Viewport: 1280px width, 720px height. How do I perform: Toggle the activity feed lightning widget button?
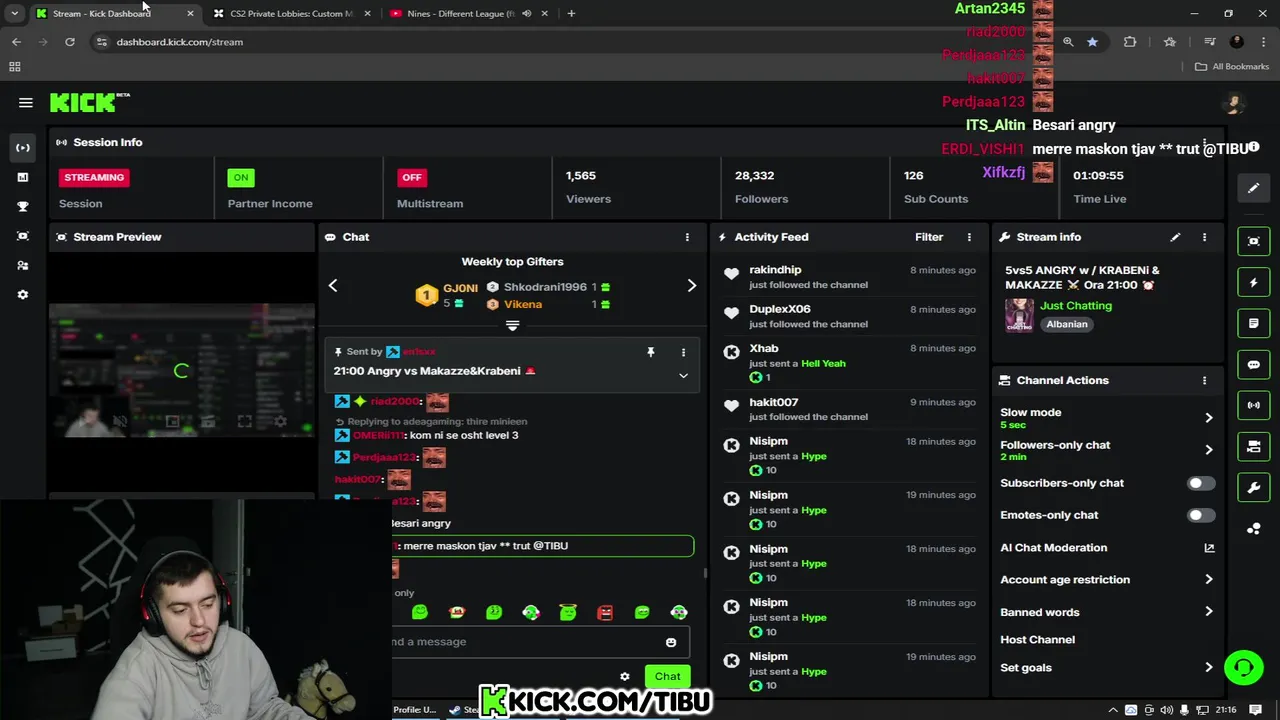coord(1254,283)
